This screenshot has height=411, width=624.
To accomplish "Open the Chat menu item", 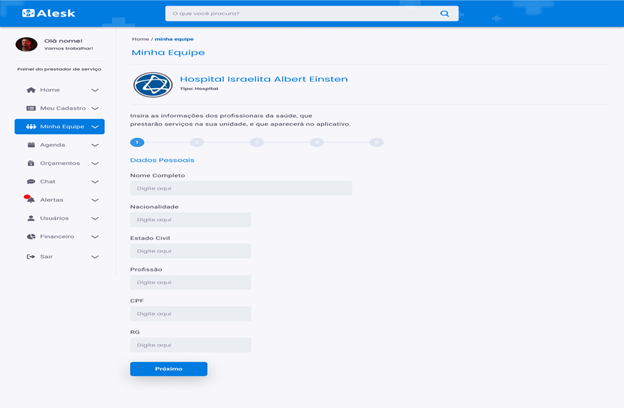I will (x=60, y=181).
